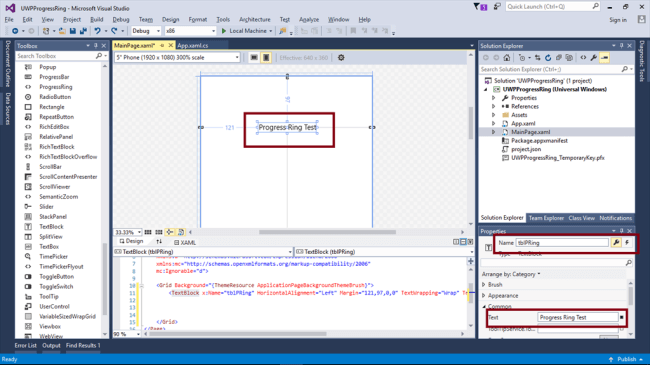Click the Text property input field
The width and height of the screenshot is (650, 365).
577,317
